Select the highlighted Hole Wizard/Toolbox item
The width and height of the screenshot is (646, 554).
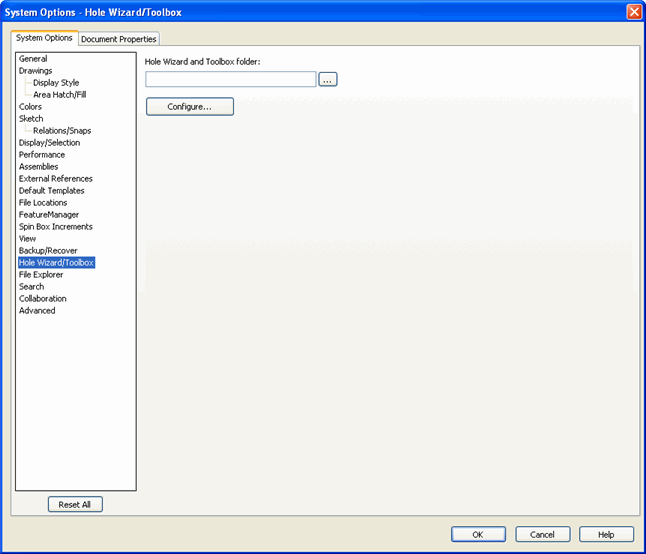pos(56,262)
